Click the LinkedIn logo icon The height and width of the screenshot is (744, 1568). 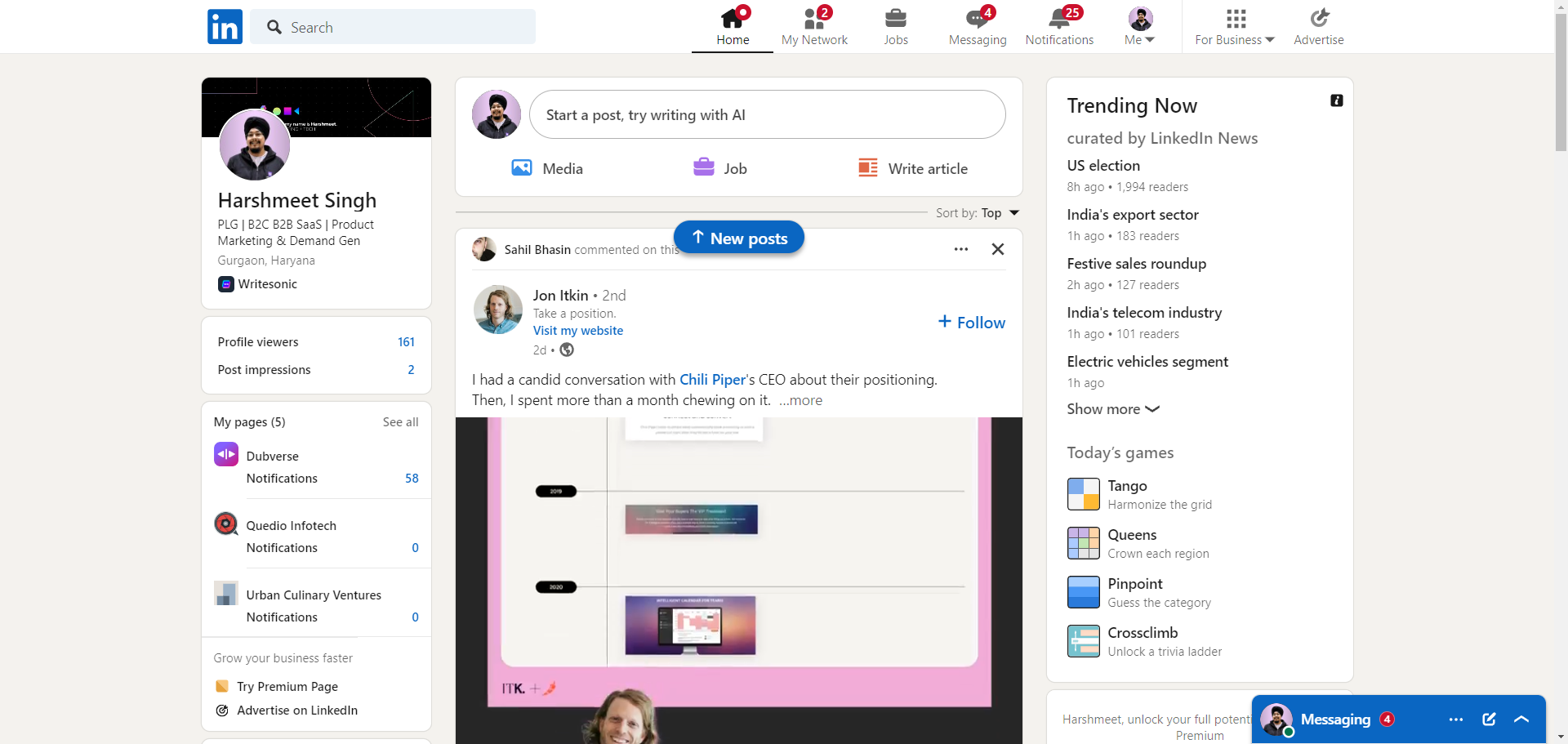point(225,27)
